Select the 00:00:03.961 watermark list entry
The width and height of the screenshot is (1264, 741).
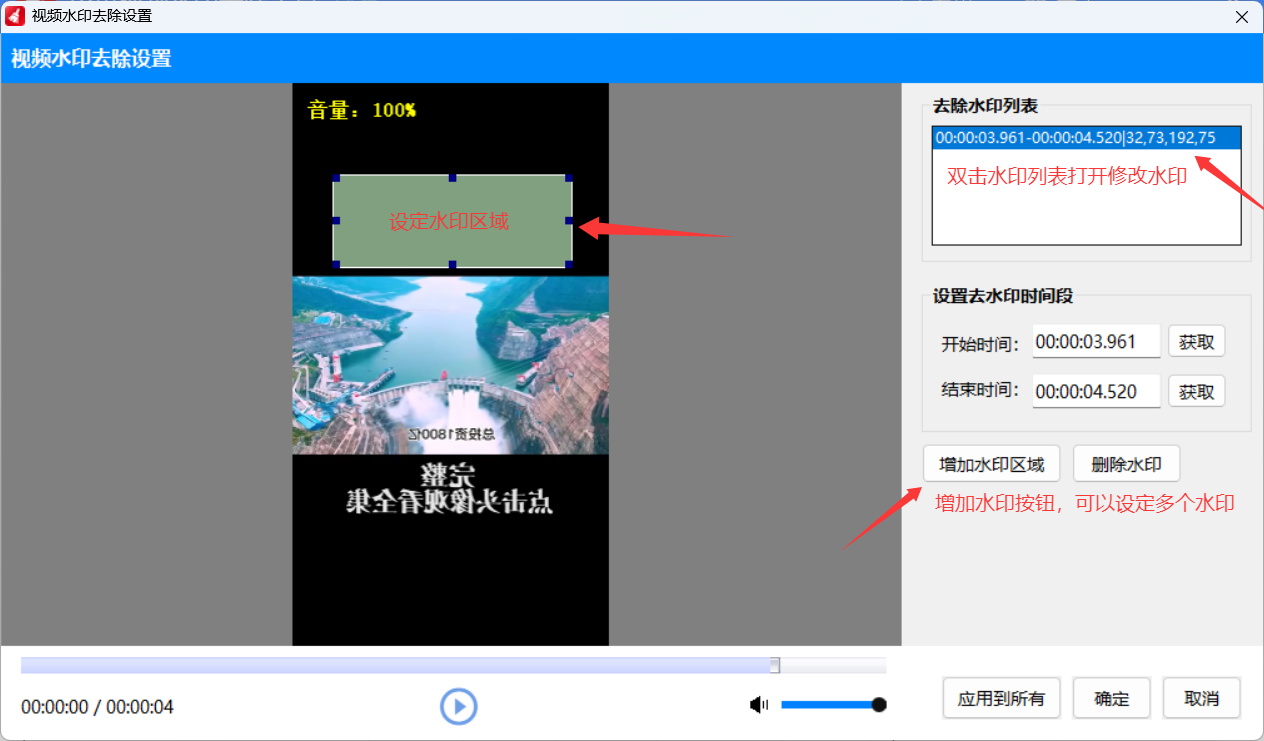click(1076, 138)
